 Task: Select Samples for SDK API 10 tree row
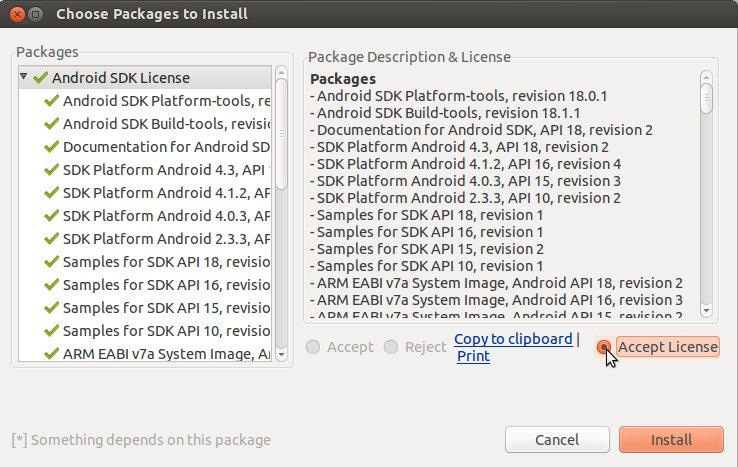[145, 331]
